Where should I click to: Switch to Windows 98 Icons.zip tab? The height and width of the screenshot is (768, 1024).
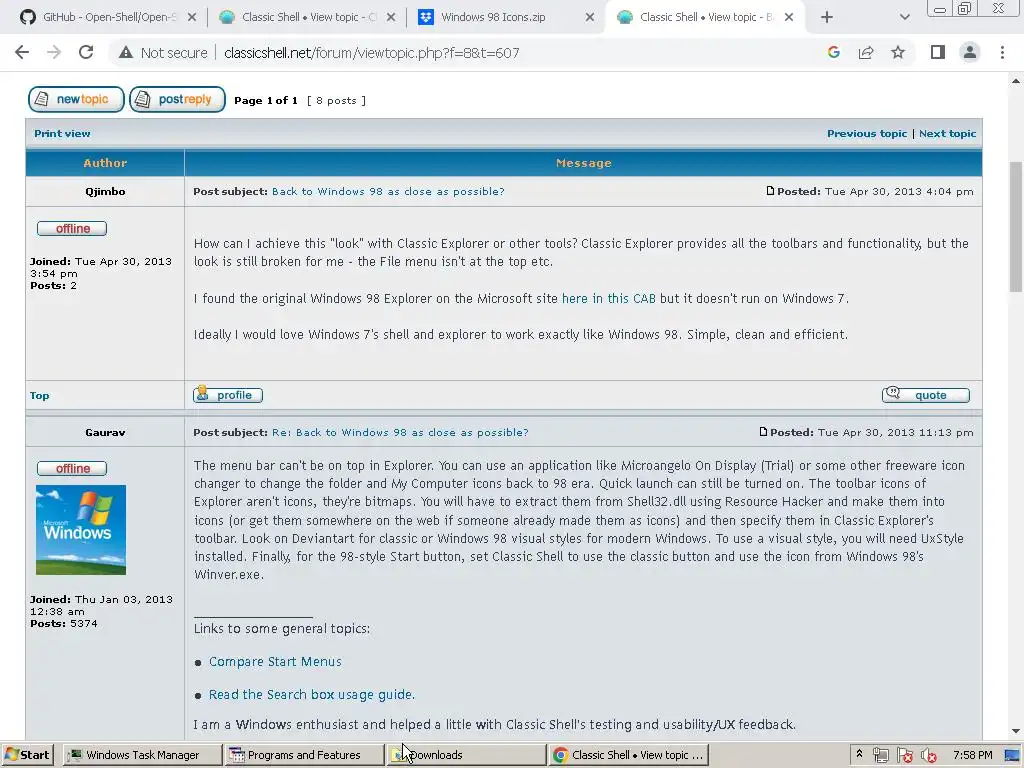click(500, 17)
